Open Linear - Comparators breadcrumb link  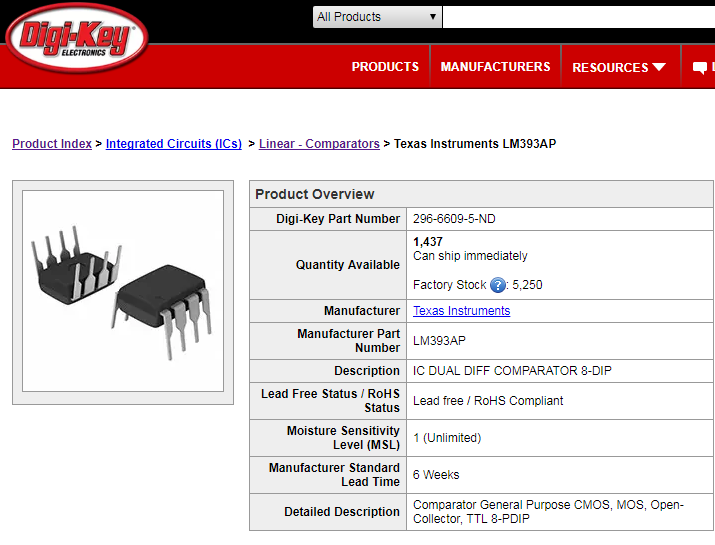(319, 144)
